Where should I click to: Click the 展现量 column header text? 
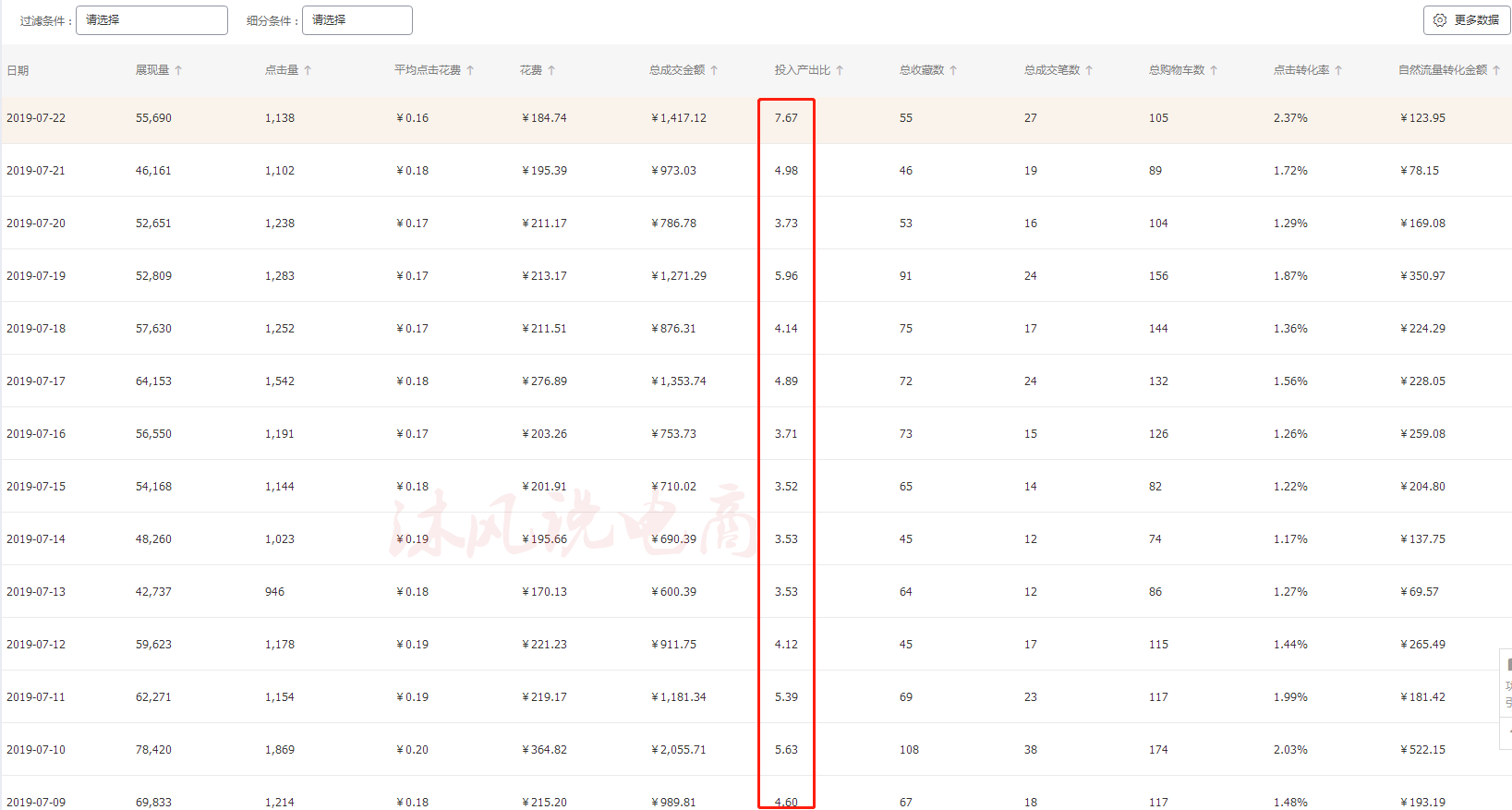(152, 70)
